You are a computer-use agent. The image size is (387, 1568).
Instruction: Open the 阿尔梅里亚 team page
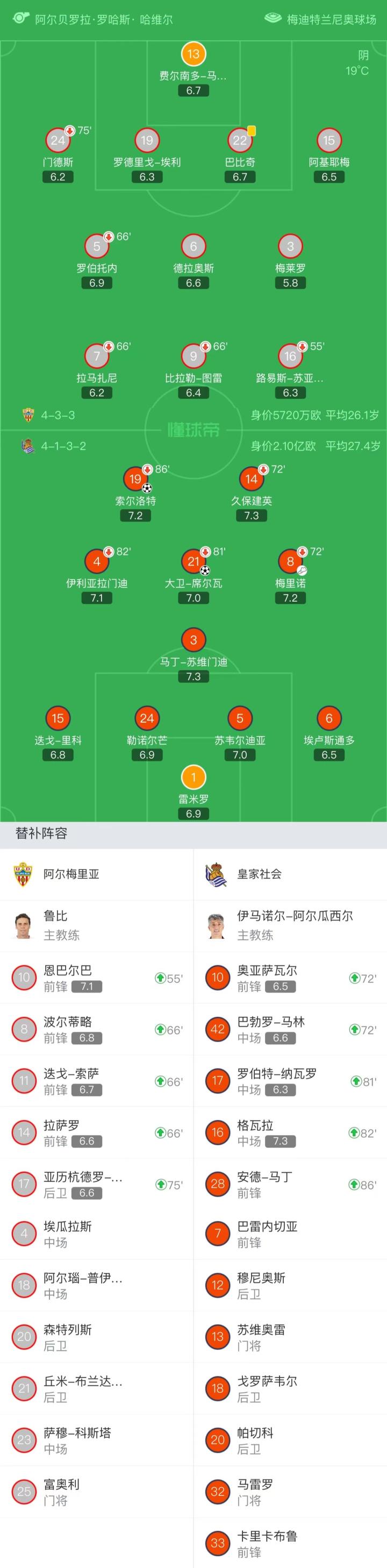click(x=70, y=874)
